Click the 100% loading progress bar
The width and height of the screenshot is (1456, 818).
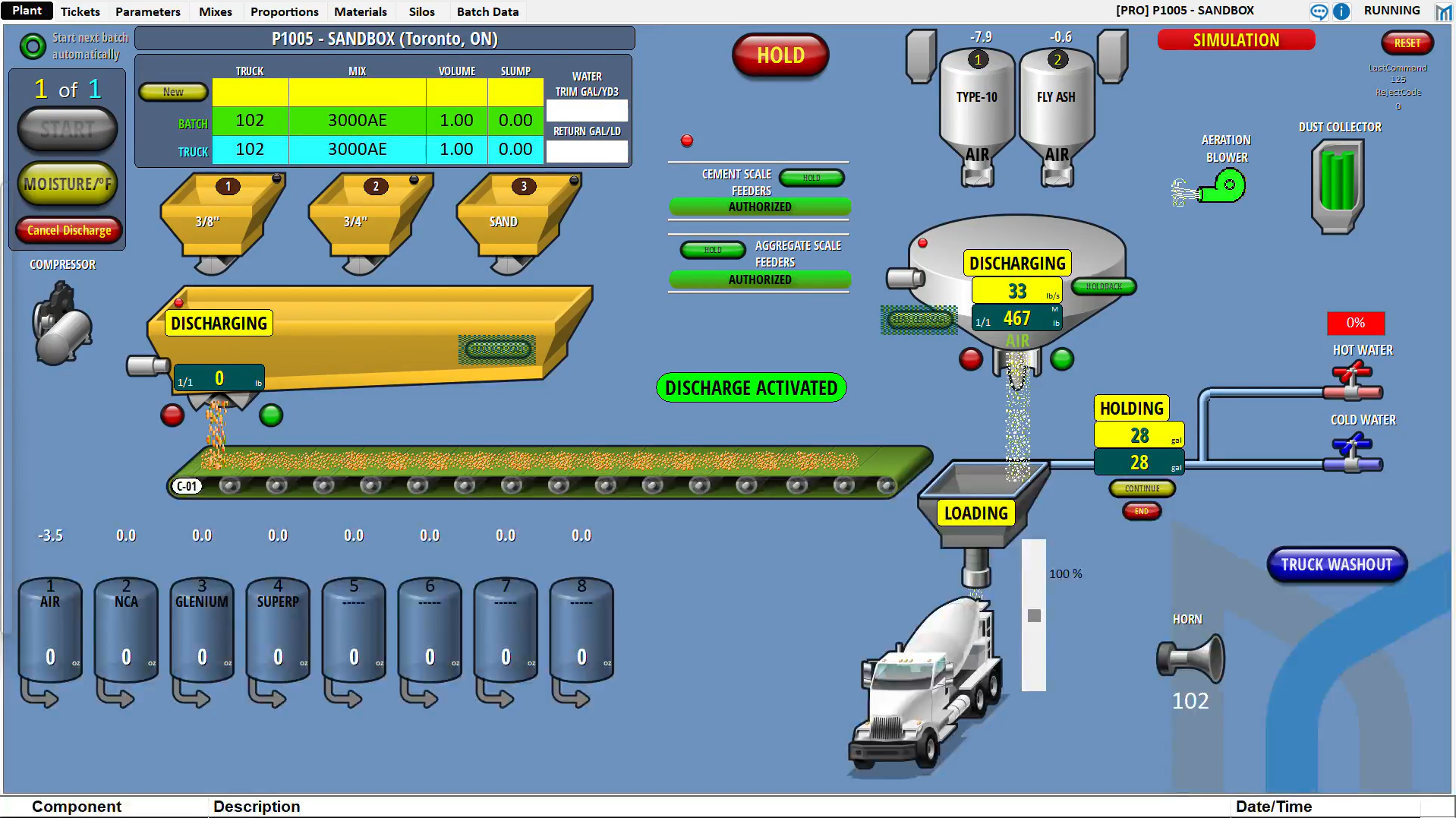point(1032,615)
